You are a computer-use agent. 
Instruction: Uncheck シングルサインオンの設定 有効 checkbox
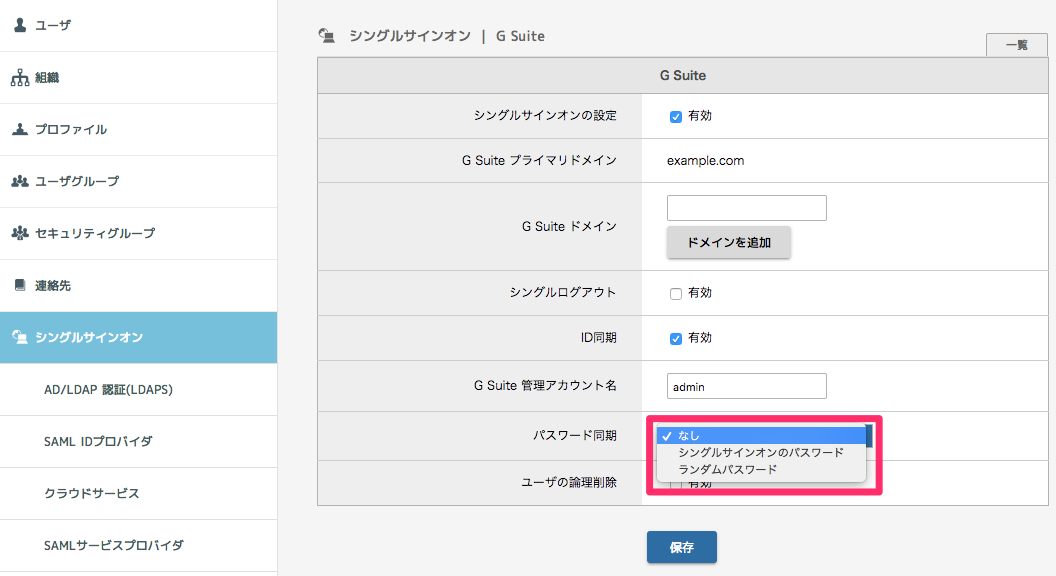coord(675,117)
